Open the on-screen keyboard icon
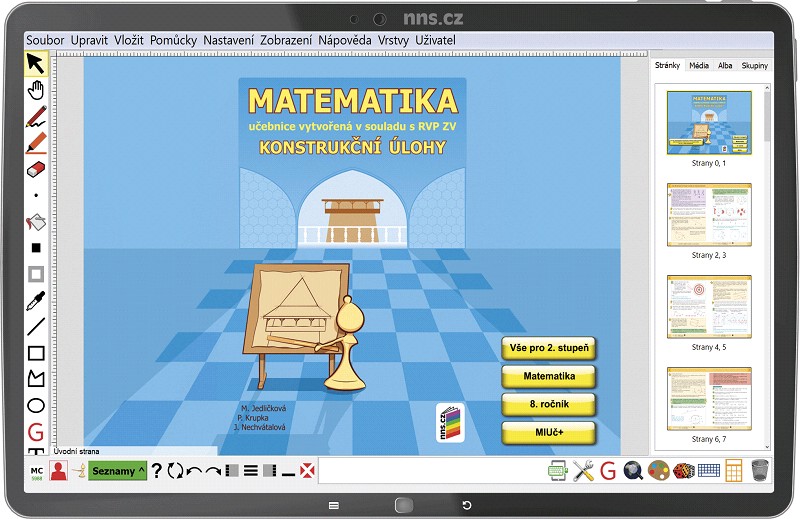This screenshot has height=519, width=800. pos(708,471)
